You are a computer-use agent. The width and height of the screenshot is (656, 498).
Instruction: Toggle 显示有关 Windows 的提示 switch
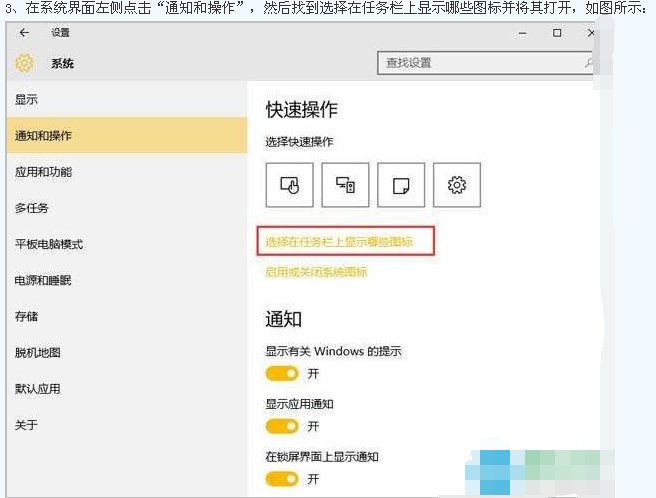coord(282,373)
